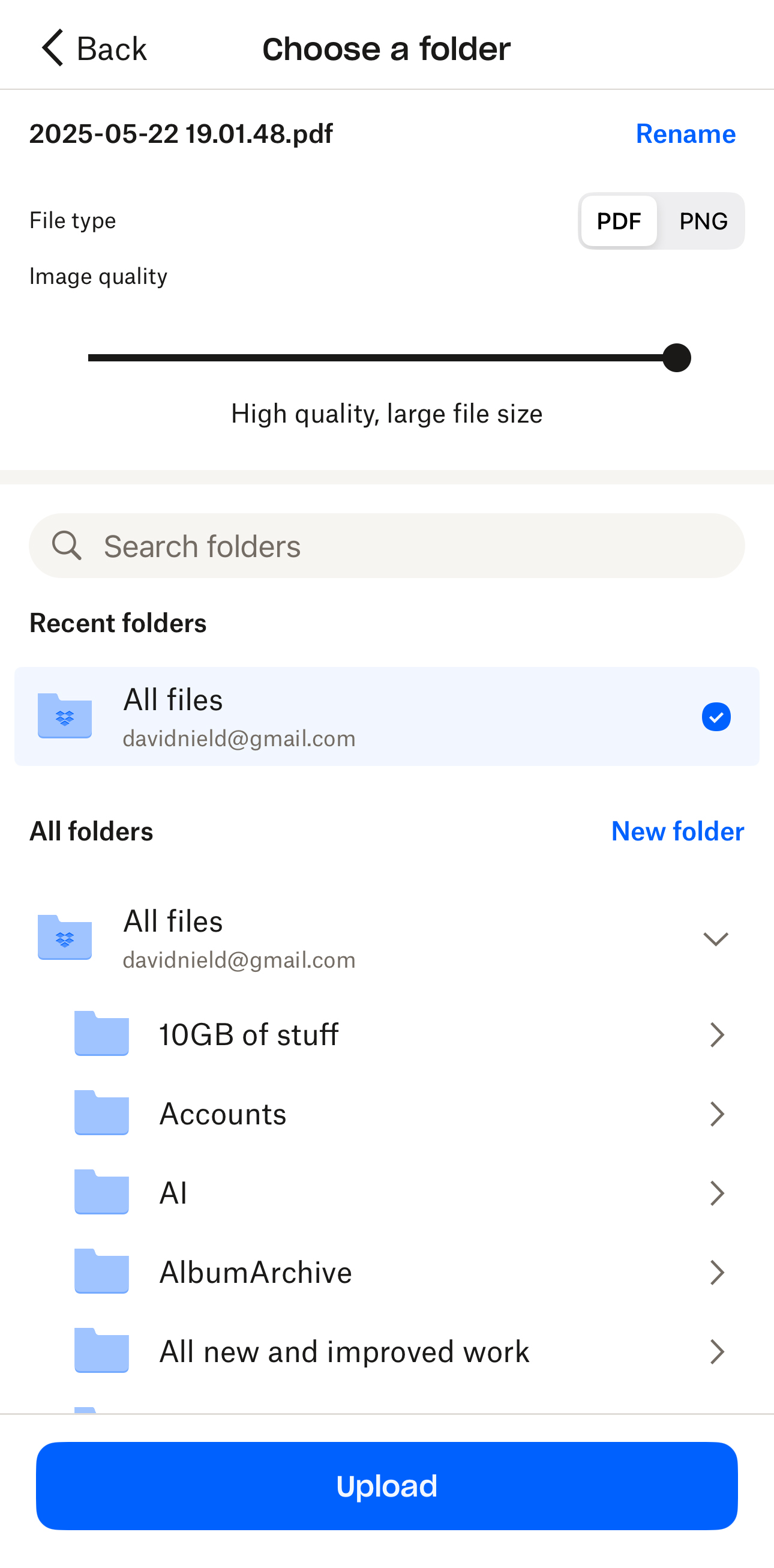Open the Accounts folder chevron

coord(718,1114)
